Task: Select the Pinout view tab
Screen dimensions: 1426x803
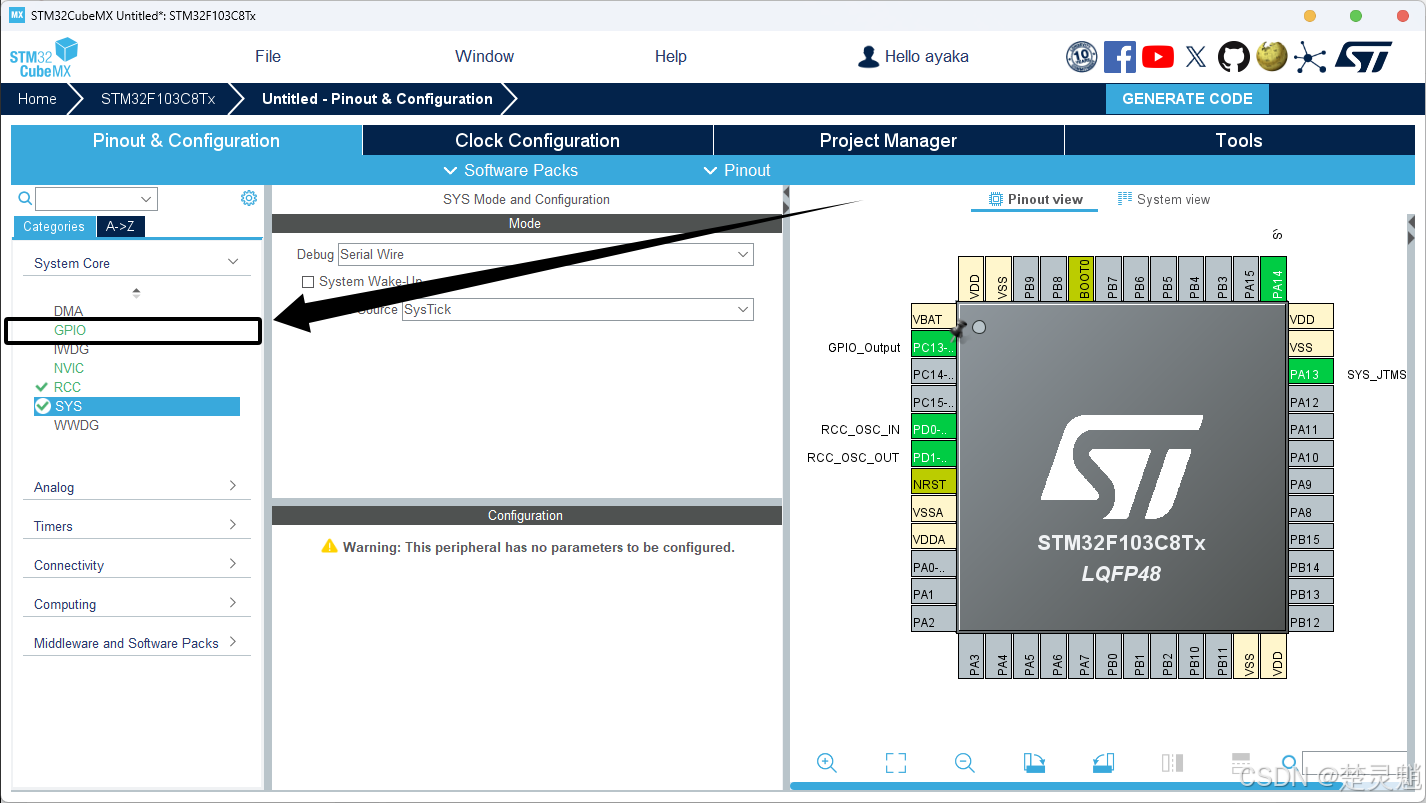Action: 1035,199
